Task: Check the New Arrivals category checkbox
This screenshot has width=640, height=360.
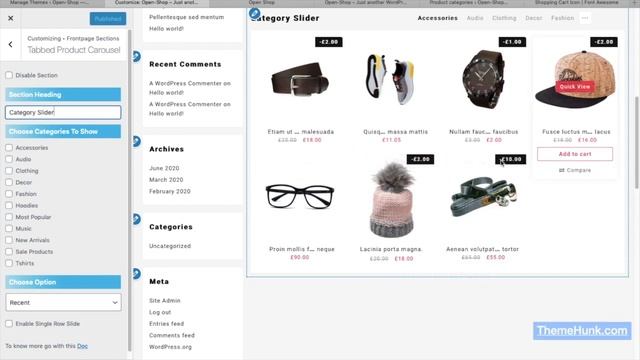Action: (9, 240)
